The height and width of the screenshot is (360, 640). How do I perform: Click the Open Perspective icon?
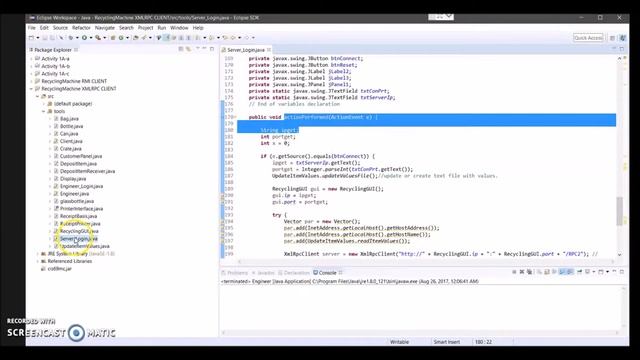612,38
